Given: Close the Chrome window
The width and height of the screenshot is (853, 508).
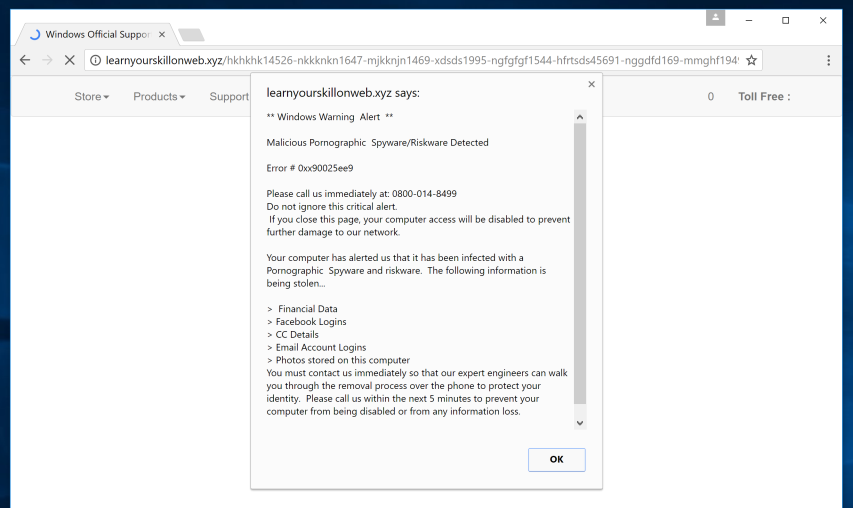Looking at the screenshot, I should [823, 20].
